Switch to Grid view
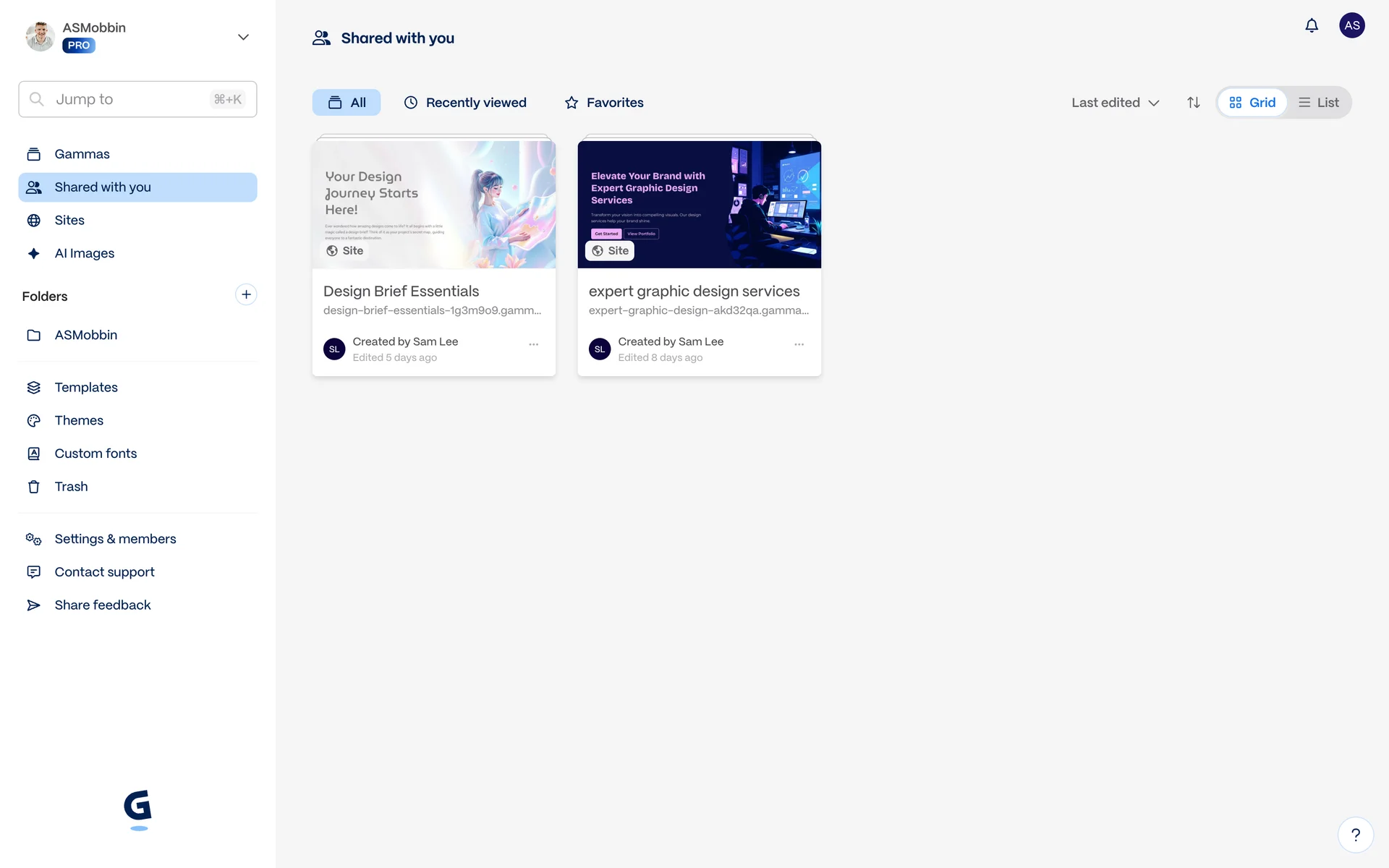1389x868 pixels. (1252, 103)
